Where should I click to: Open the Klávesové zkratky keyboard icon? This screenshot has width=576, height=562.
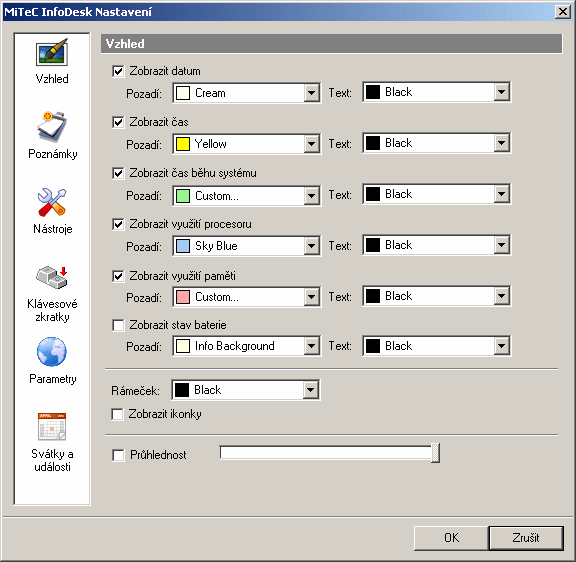click(52, 277)
